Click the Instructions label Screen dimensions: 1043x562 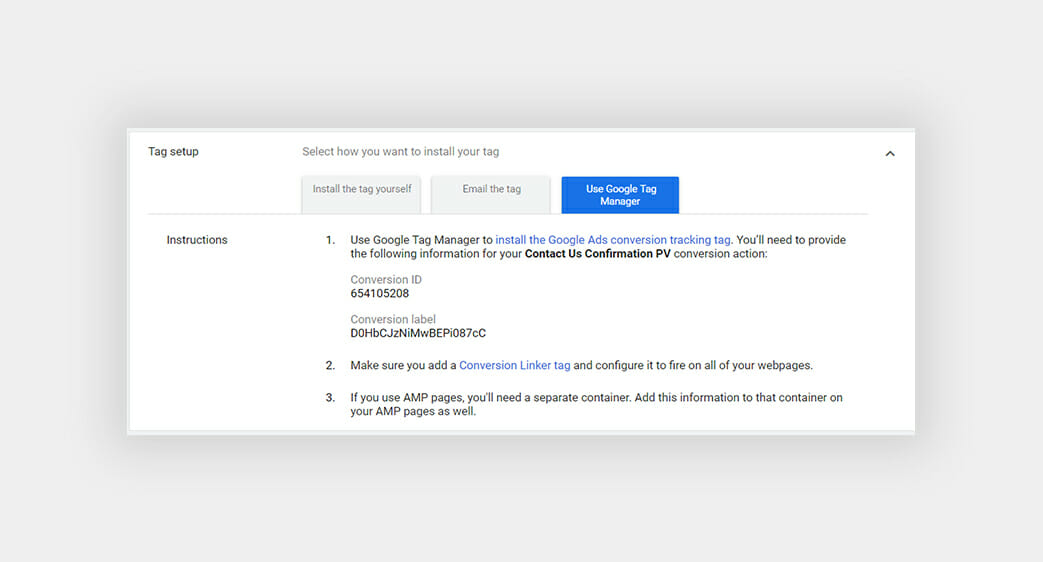197,240
